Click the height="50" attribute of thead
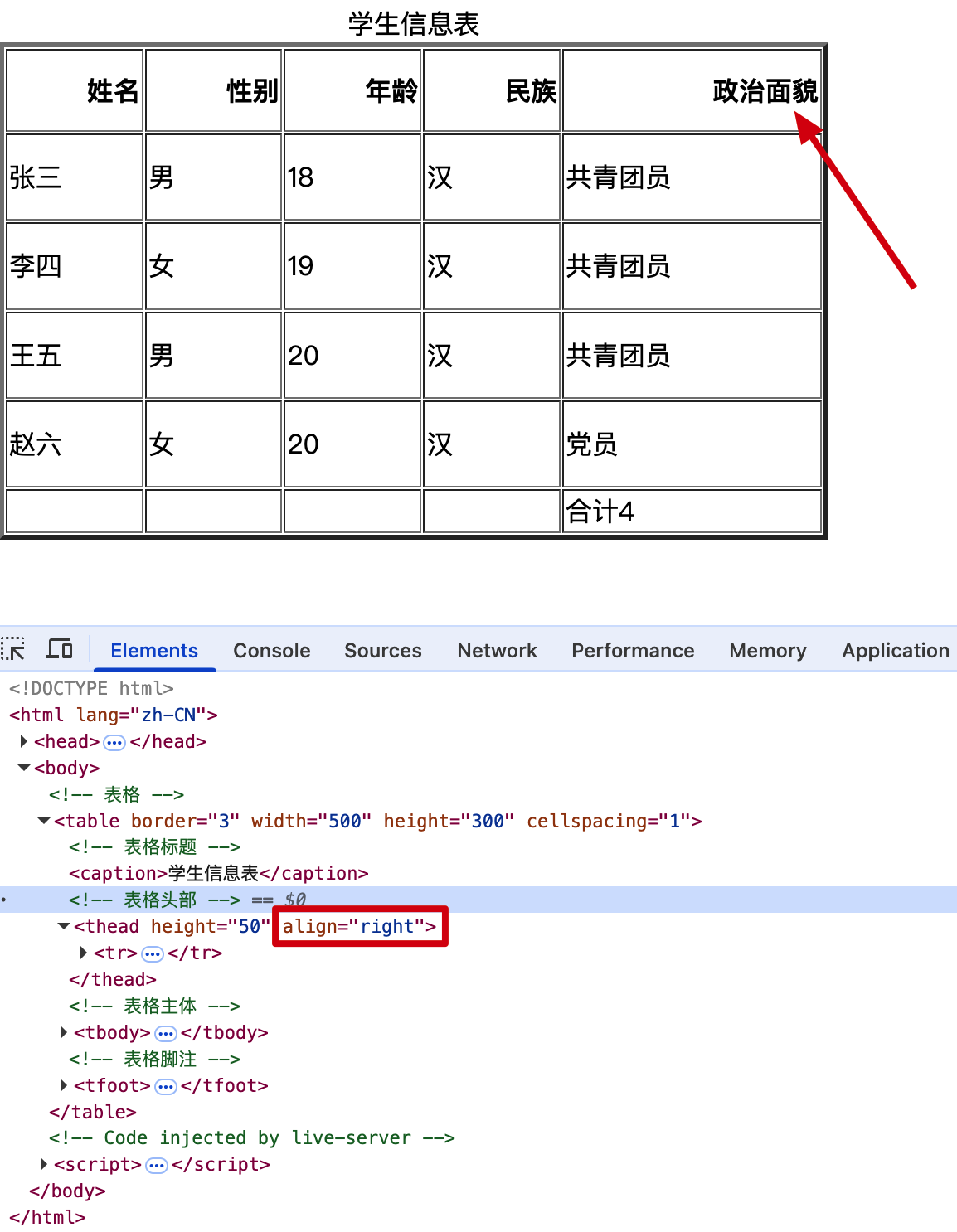The width and height of the screenshot is (957, 1232). [211, 926]
